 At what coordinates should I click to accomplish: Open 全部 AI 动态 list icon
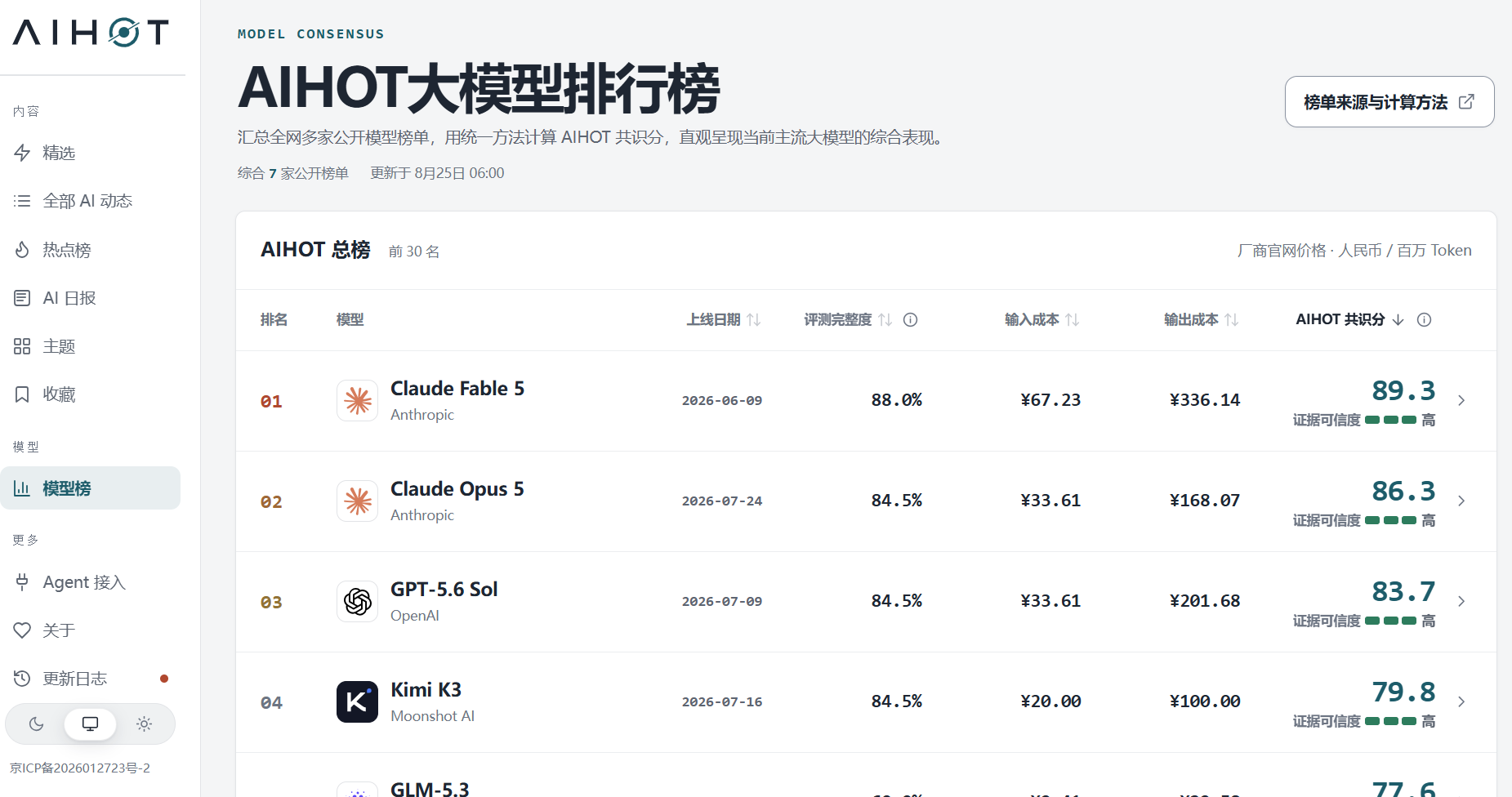click(22, 201)
